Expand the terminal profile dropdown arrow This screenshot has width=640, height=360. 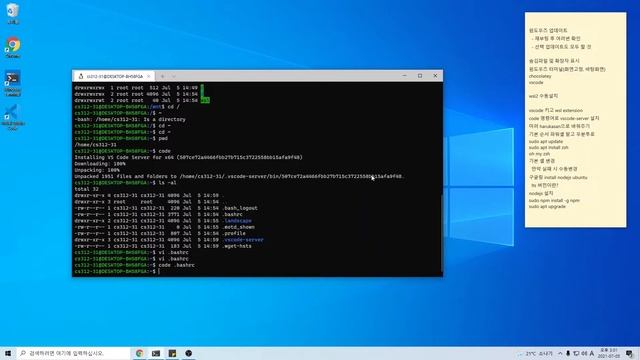coord(174,76)
